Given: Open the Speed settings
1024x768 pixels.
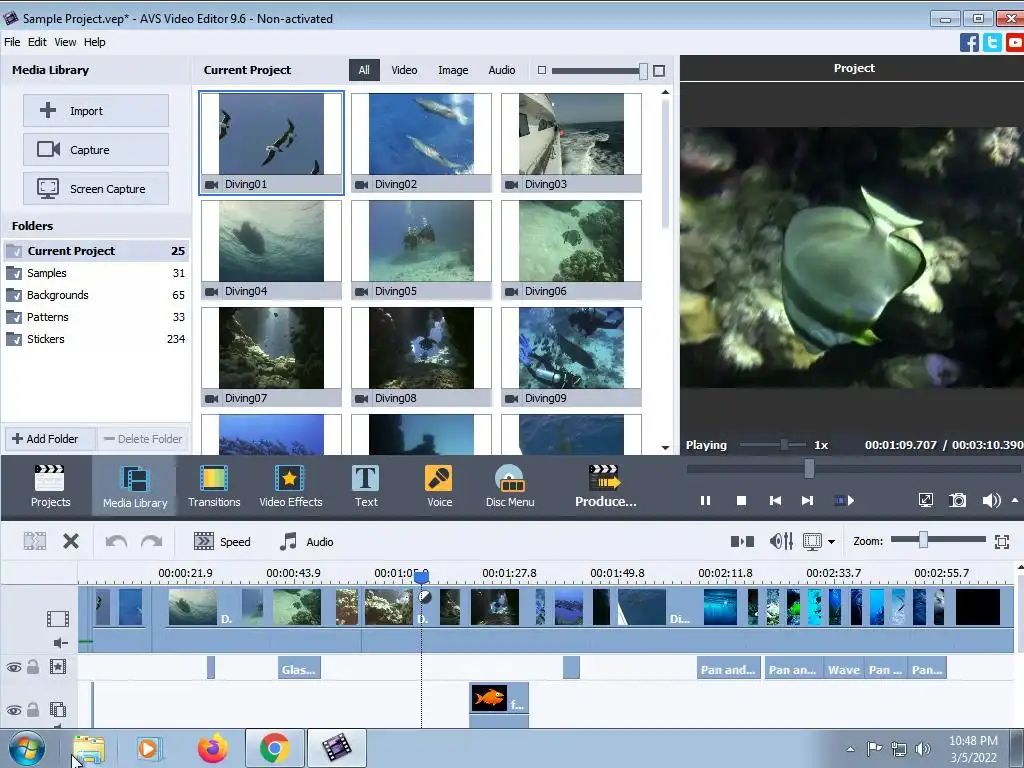Looking at the screenshot, I should (x=222, y=541).
